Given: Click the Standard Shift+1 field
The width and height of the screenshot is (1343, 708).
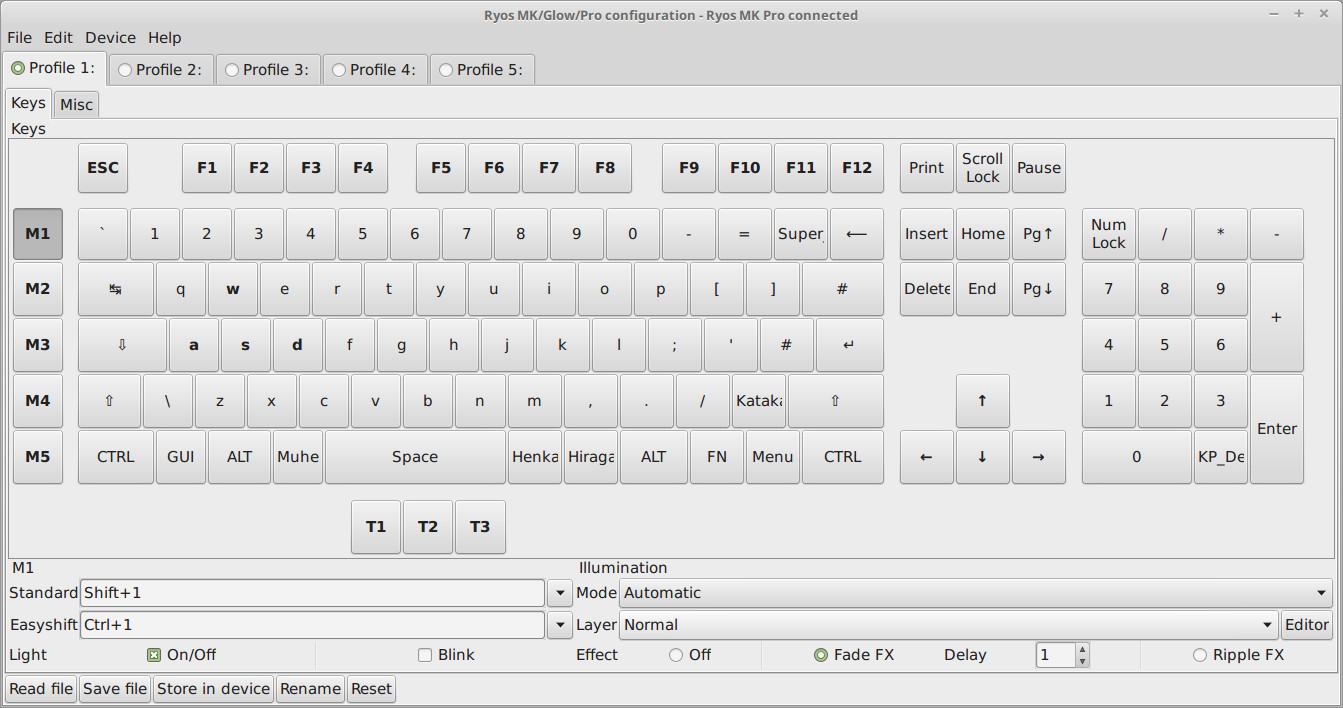Looking at the screenshot, I should [313, 593].
